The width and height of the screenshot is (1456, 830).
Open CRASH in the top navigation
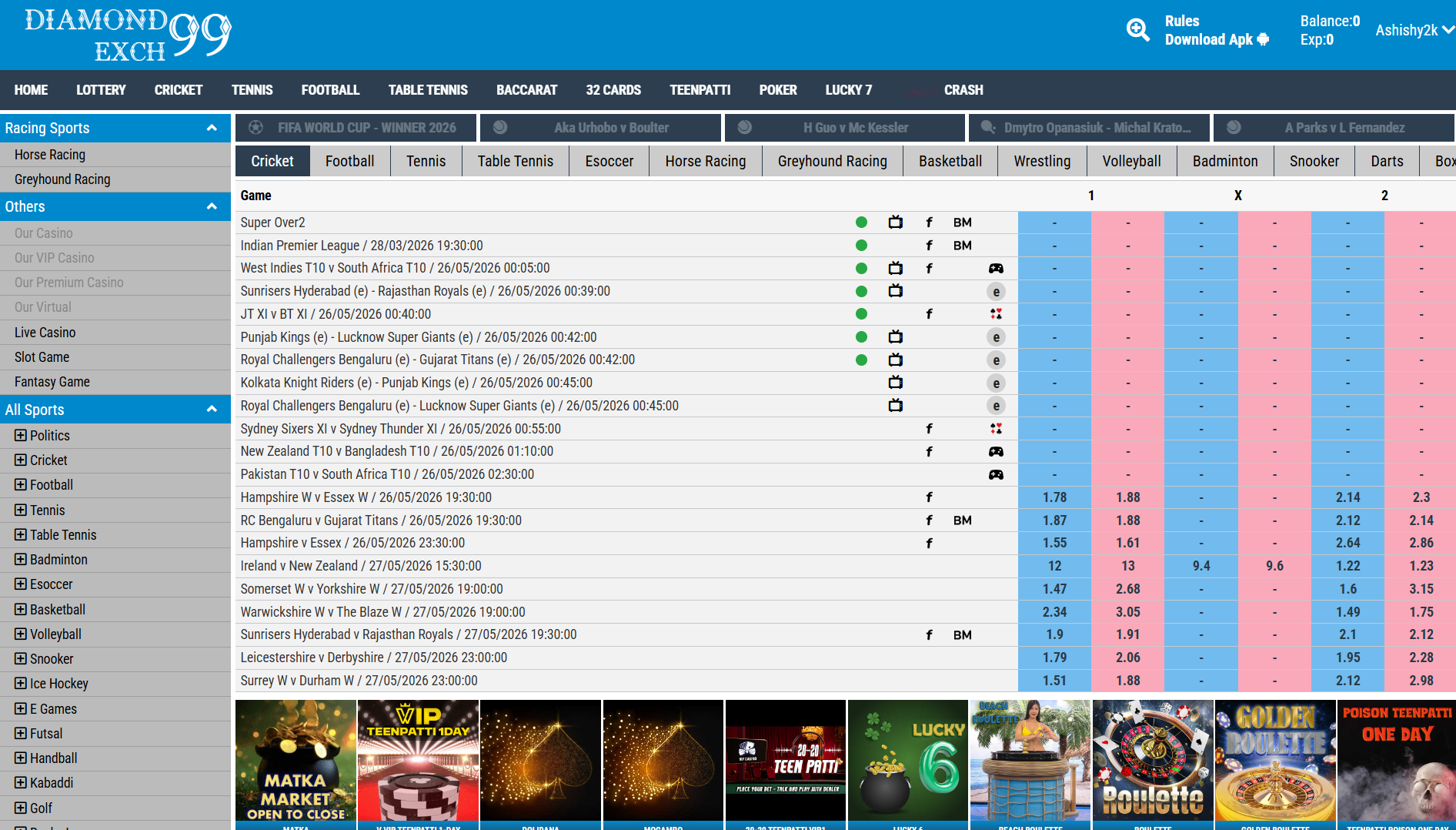[x=963, y=90]
